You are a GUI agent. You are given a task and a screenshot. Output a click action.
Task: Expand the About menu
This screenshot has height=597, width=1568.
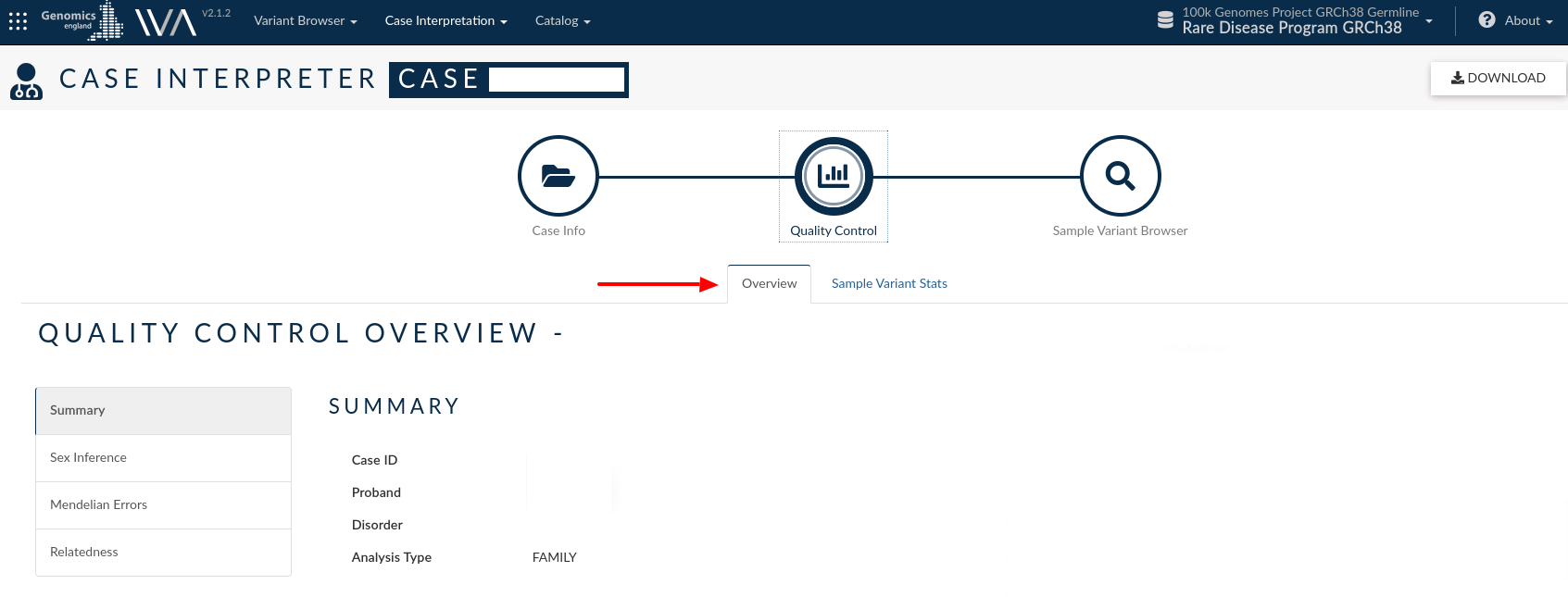click(x=1528, y=20)
